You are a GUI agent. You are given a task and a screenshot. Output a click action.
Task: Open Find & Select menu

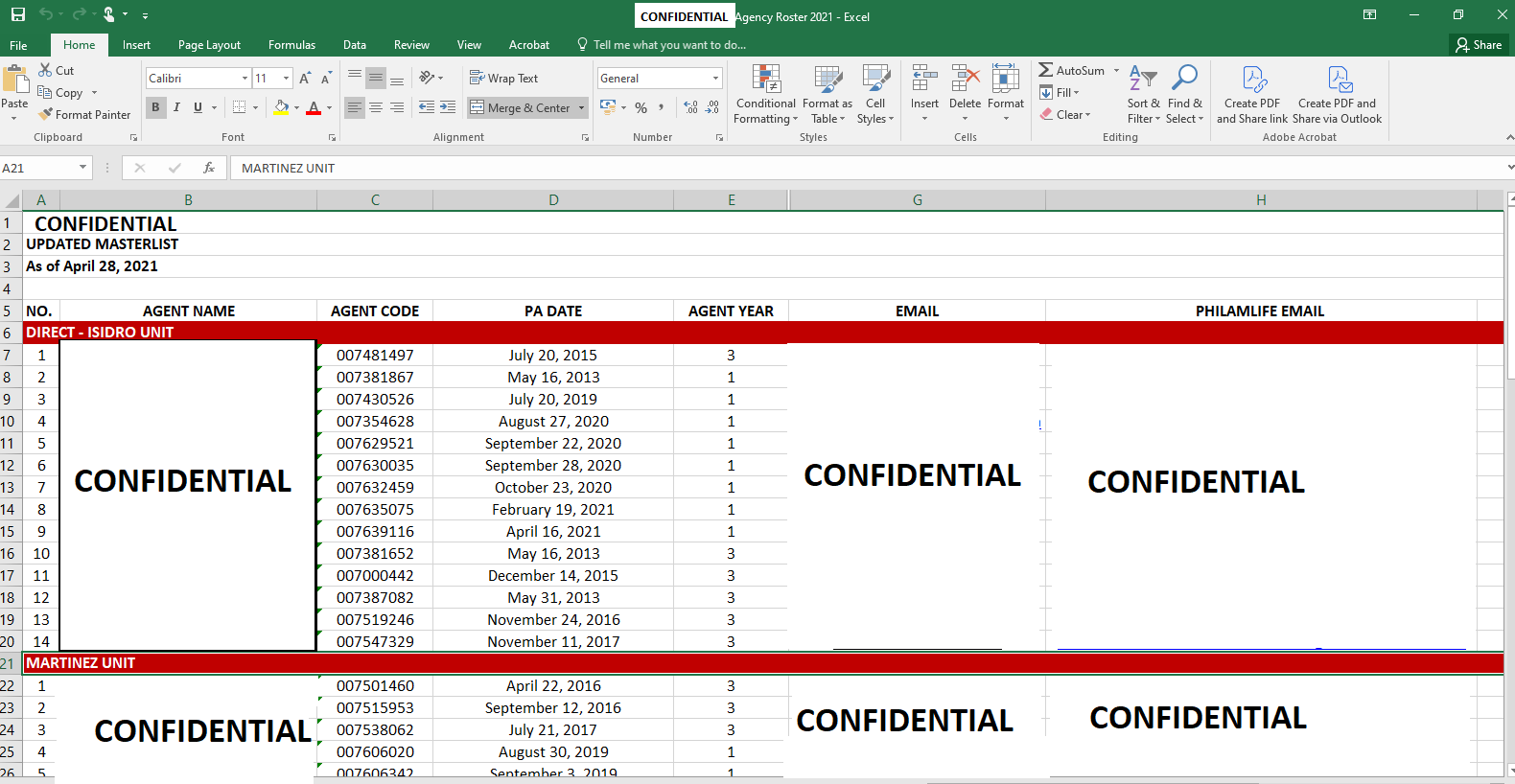1184,94
